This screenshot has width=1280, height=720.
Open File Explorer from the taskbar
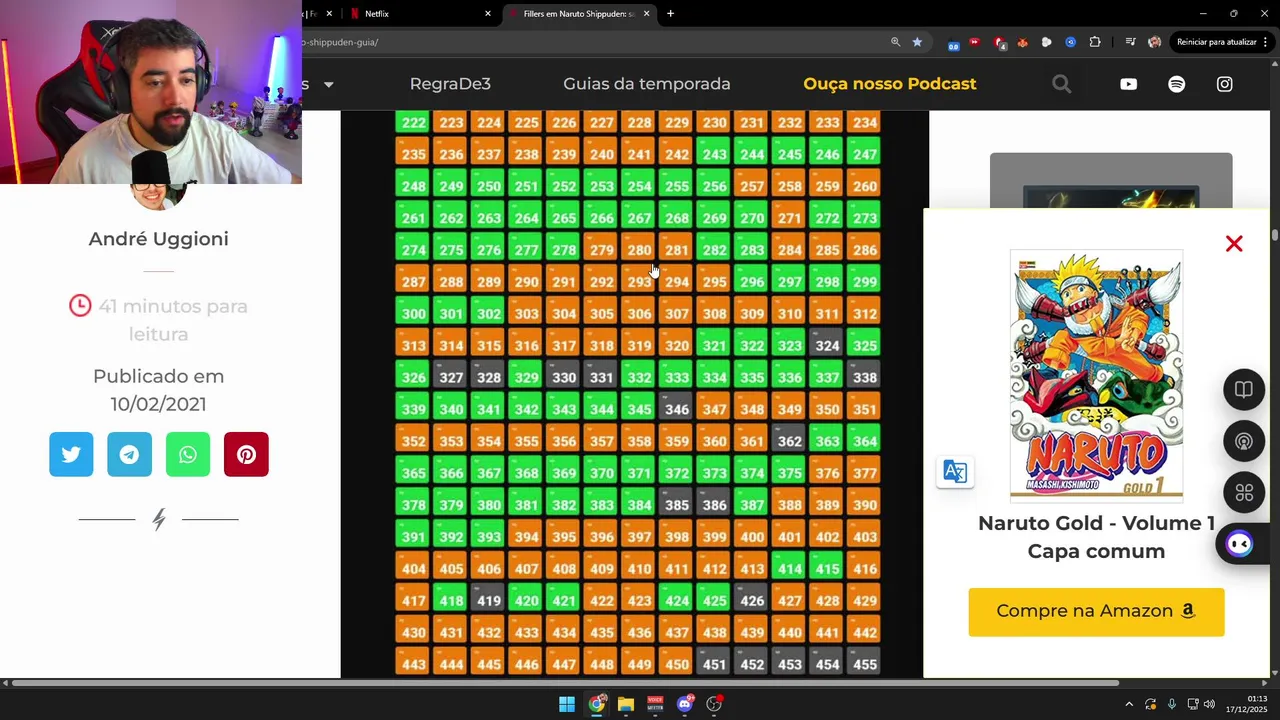[626, 704]
